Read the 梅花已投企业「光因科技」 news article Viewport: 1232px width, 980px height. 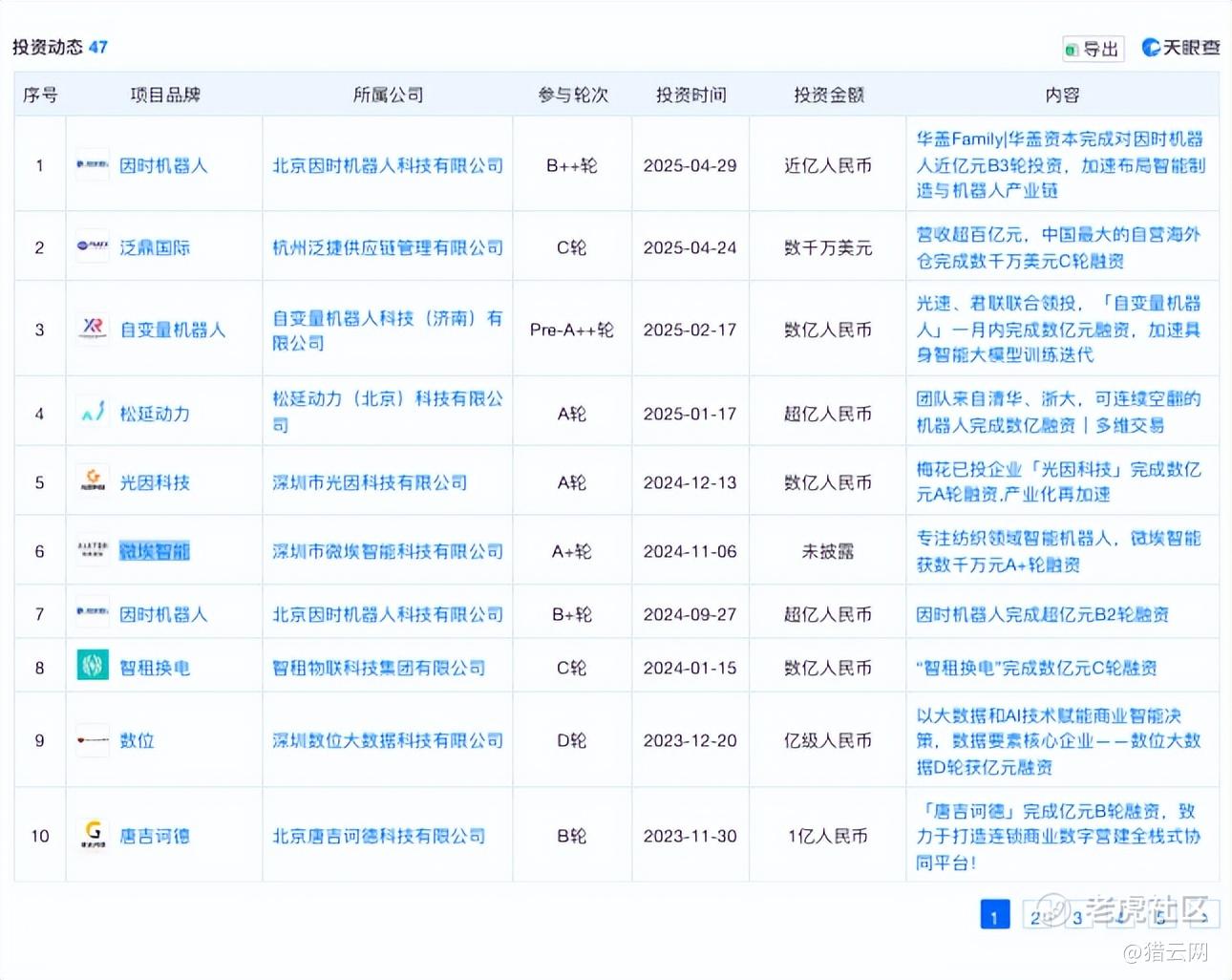tap(1058, 481)
